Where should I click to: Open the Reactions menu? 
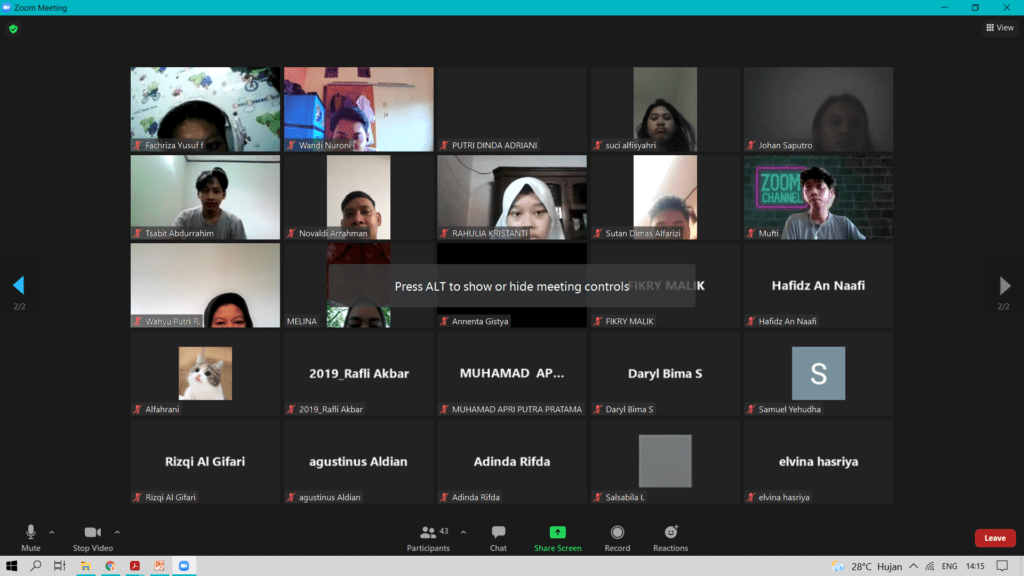tap(670, 533)
